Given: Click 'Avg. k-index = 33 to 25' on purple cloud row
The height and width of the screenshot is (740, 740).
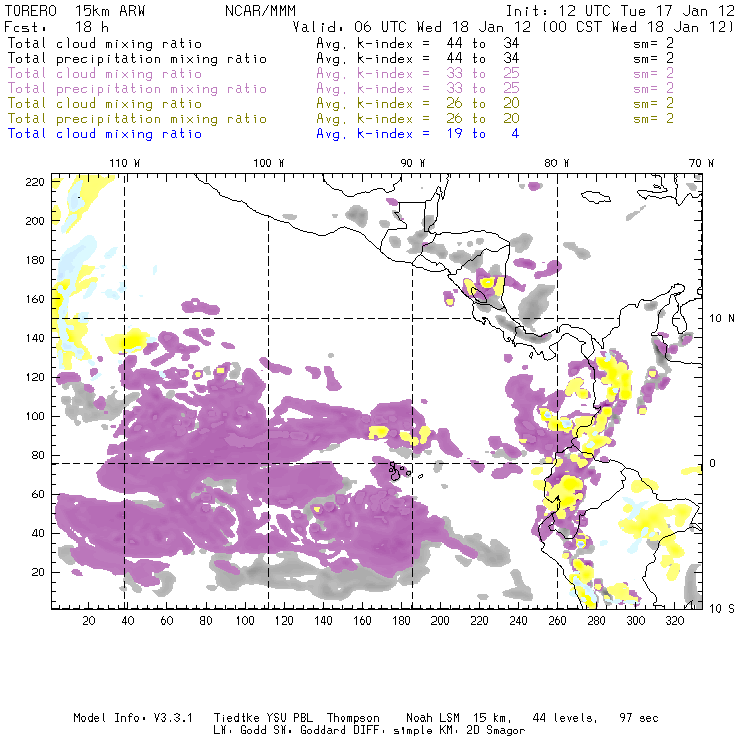Looking at the screenshot, I should 418,74.
